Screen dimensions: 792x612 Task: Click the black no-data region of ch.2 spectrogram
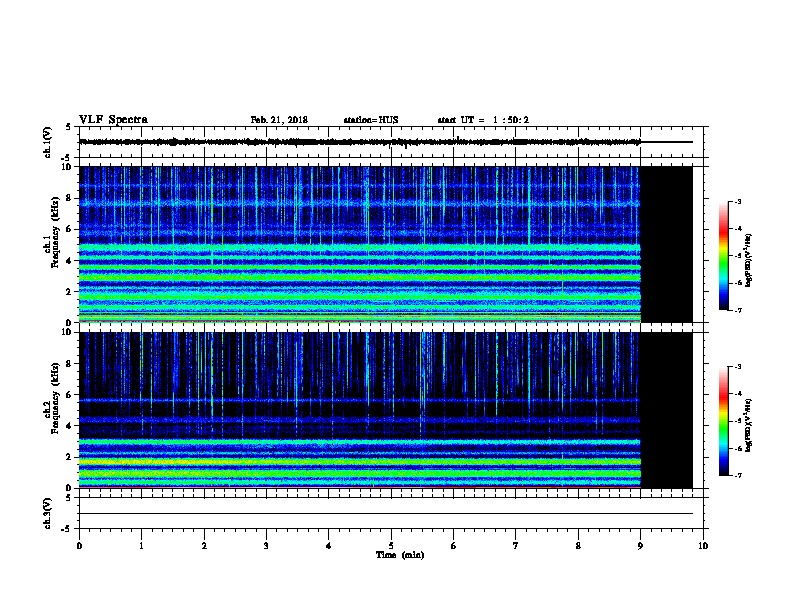(x=667, y=410)
